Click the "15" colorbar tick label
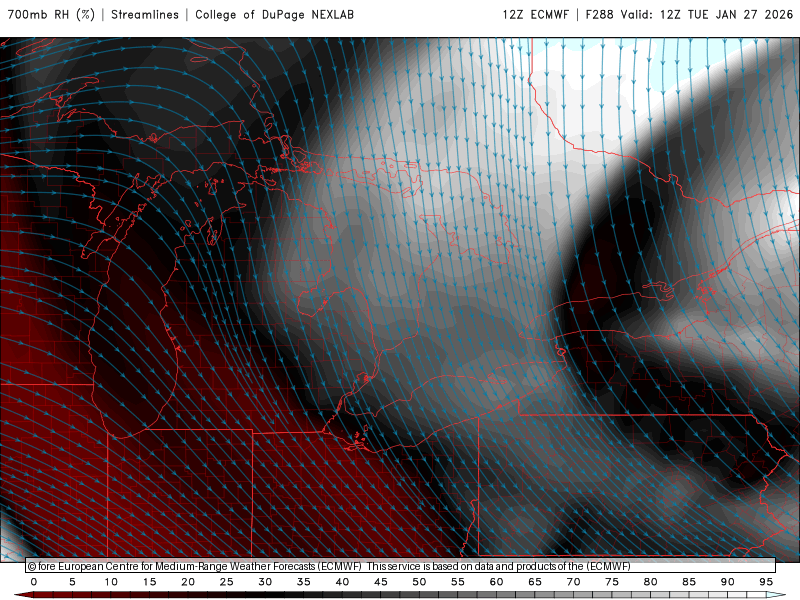 149,582
